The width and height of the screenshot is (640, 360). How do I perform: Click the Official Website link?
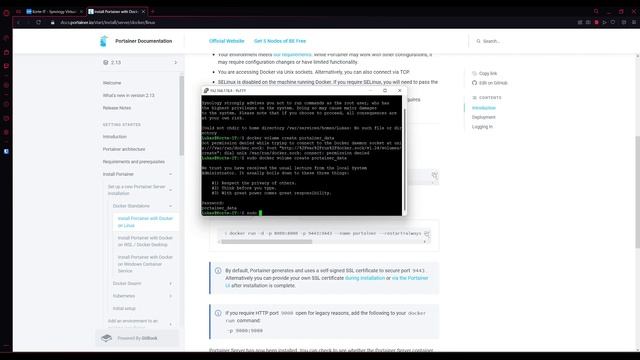(x=227, y=41)
